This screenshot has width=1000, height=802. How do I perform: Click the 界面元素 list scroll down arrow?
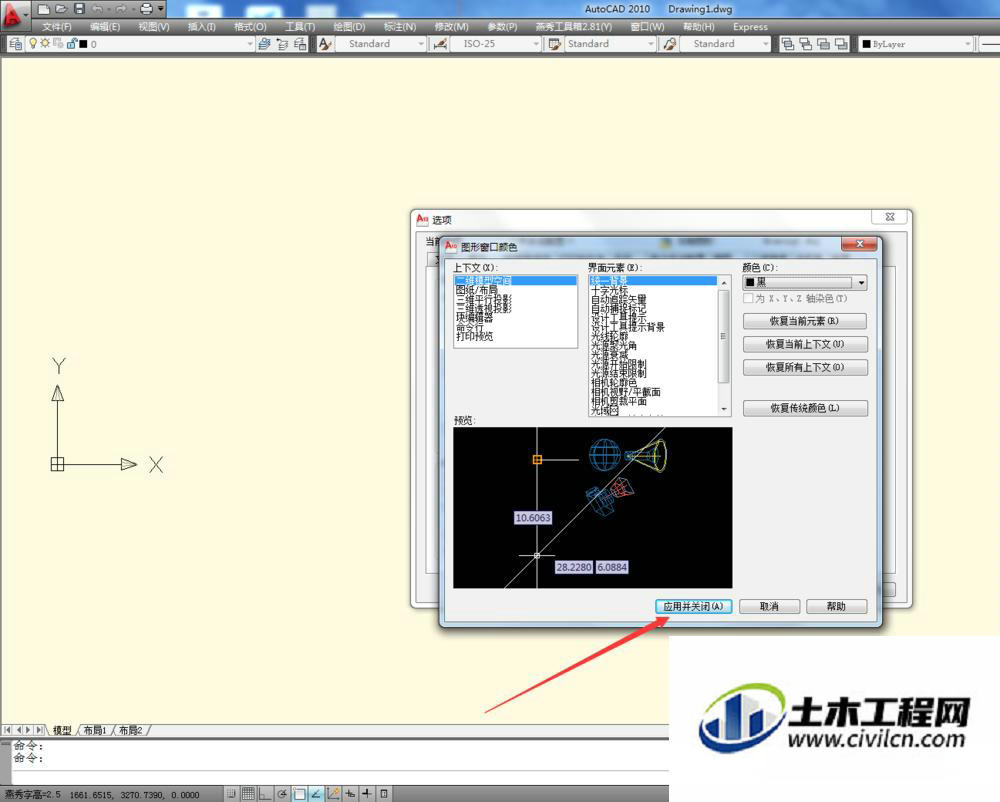coord(724,409)
